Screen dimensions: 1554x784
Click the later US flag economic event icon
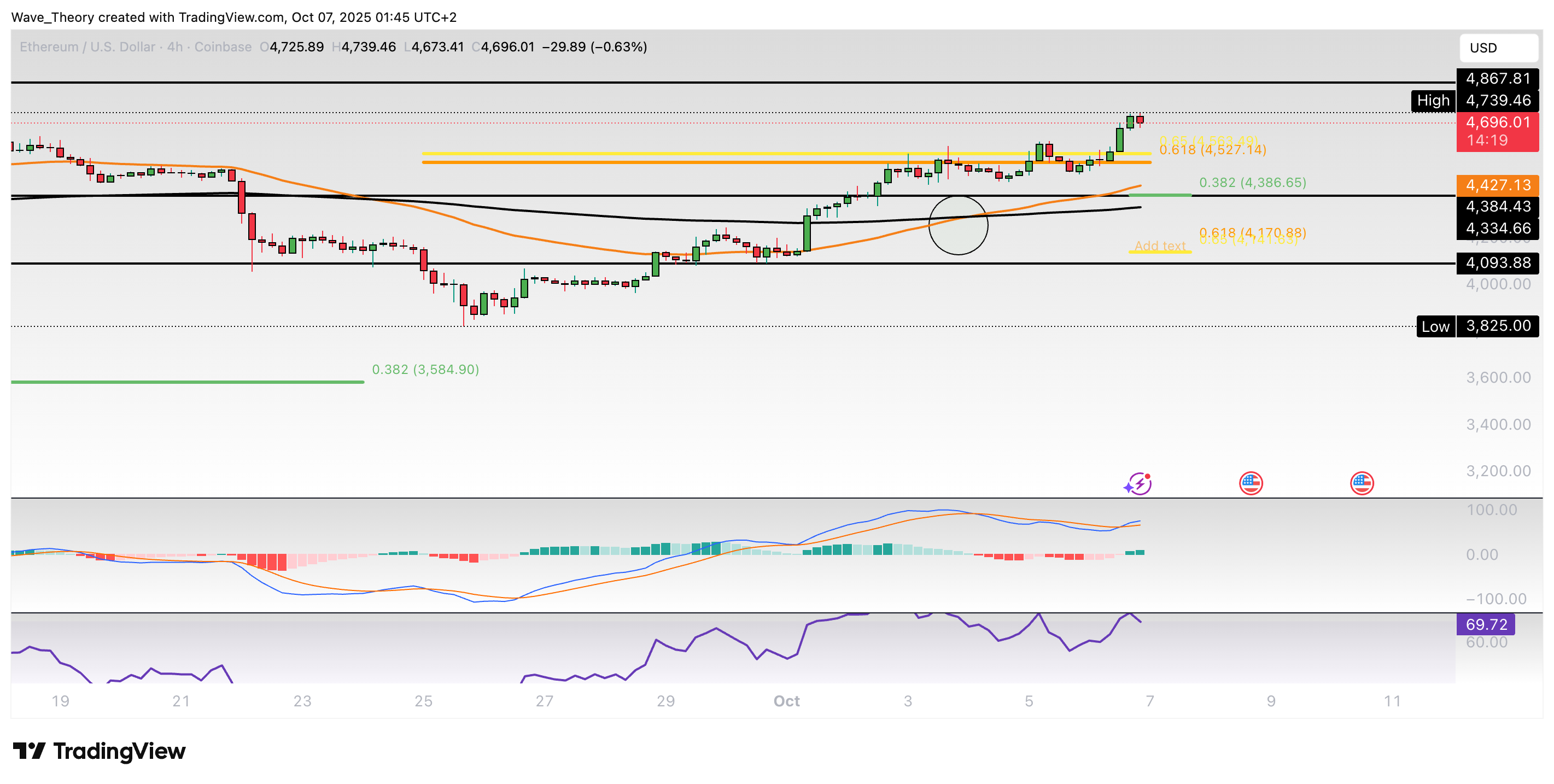(x=1362, y=483)
